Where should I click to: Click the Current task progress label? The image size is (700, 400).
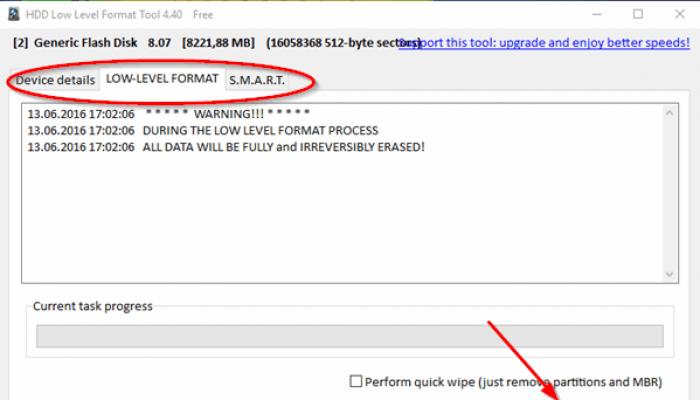93,306
